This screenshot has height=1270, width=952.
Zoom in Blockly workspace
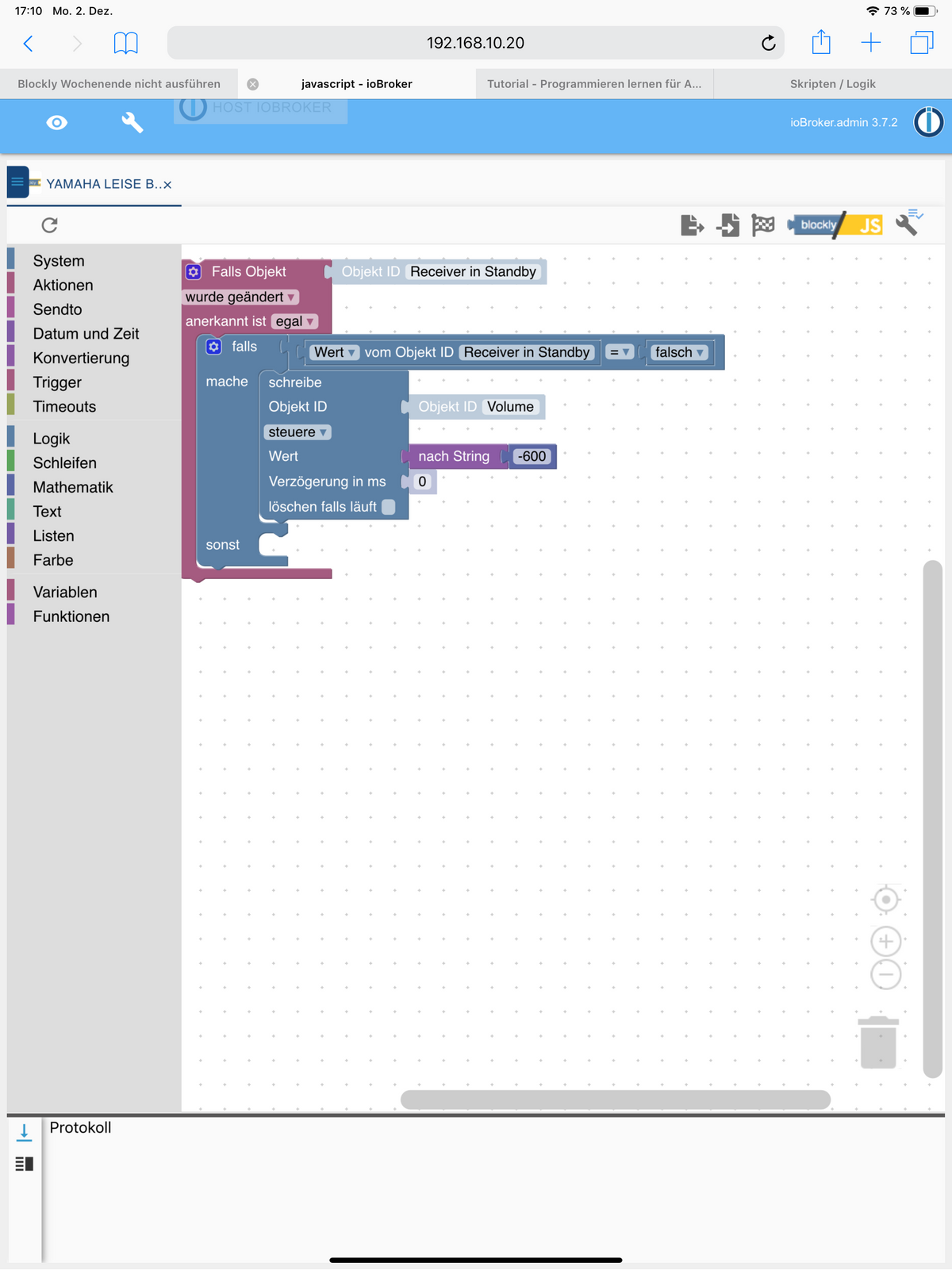(886, 942)
